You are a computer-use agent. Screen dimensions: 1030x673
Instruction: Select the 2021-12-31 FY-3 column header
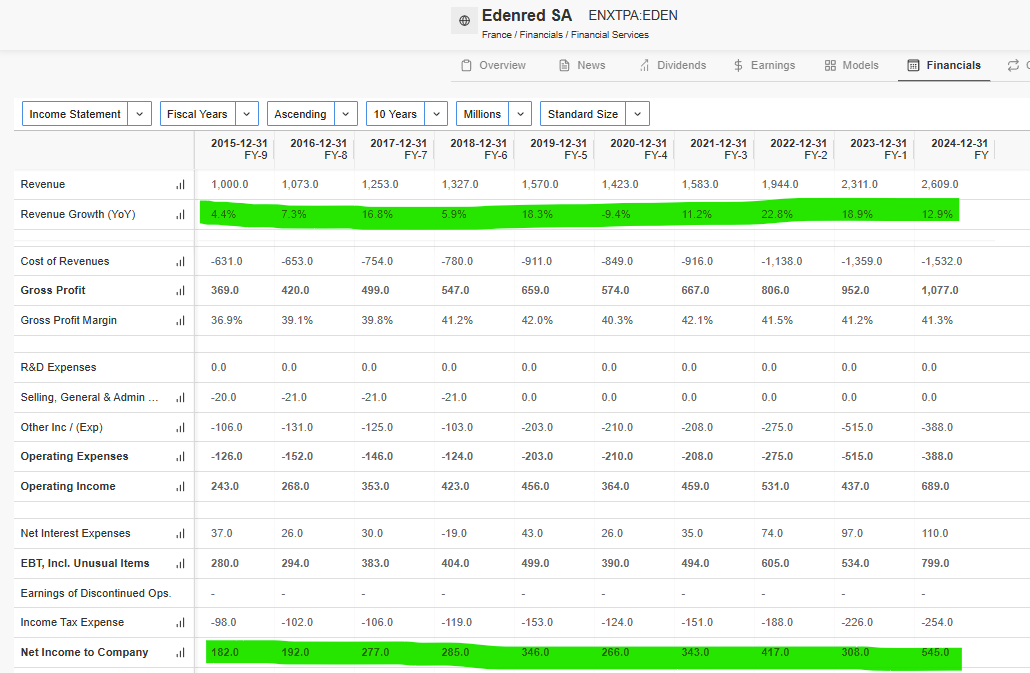point(719,149)
